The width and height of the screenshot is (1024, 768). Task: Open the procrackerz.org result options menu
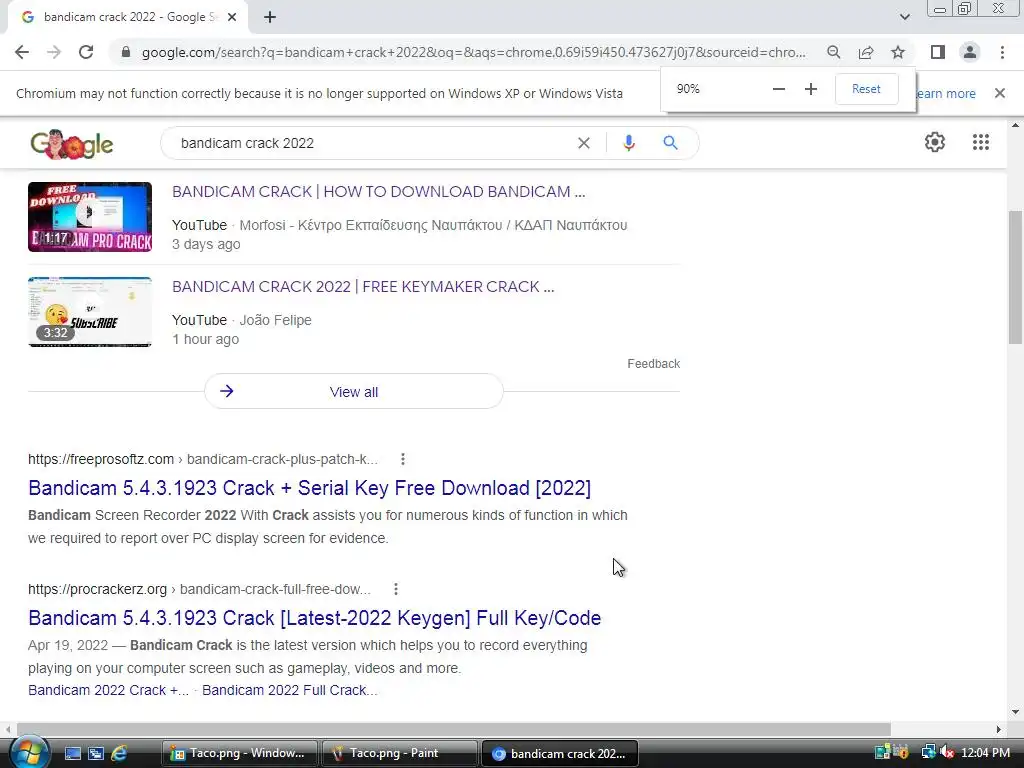click(x=396, y=589)
